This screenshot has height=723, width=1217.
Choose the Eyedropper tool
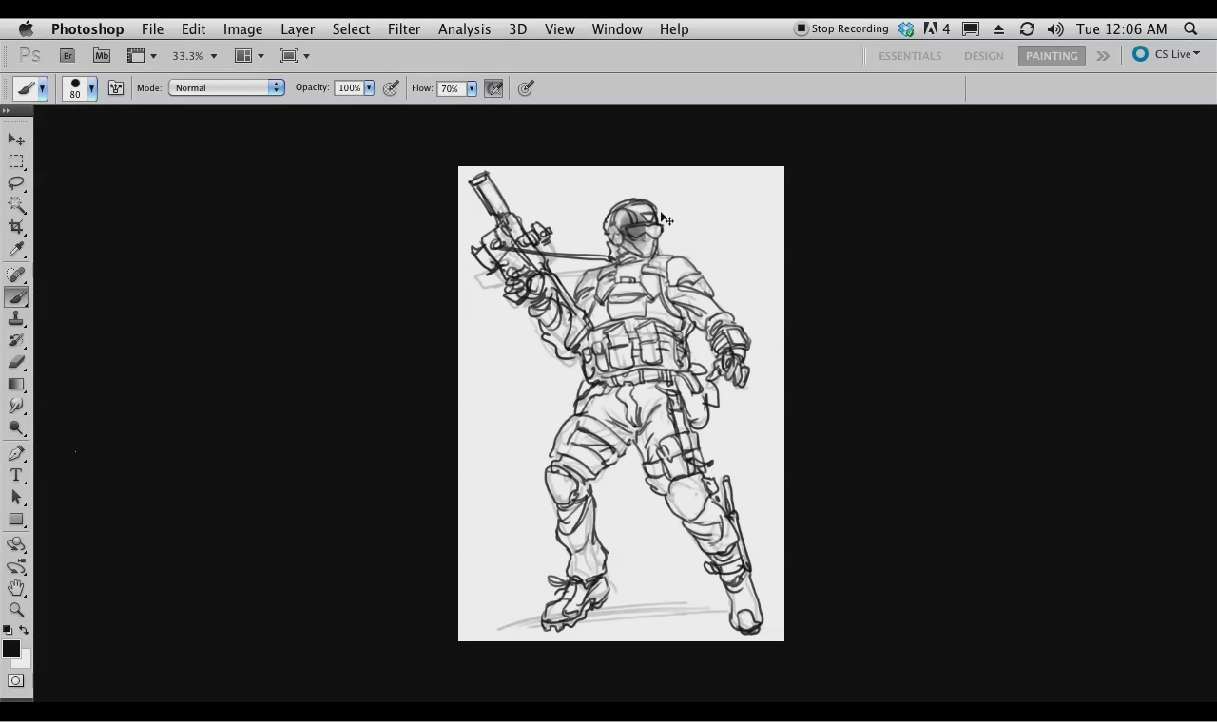tap(16, 250)
